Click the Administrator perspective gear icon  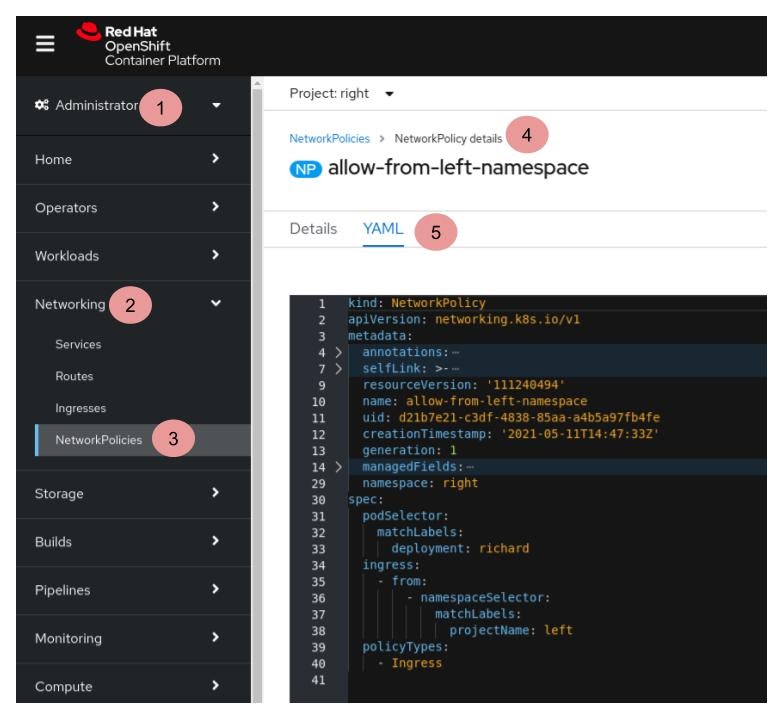[x=41, y=106]
